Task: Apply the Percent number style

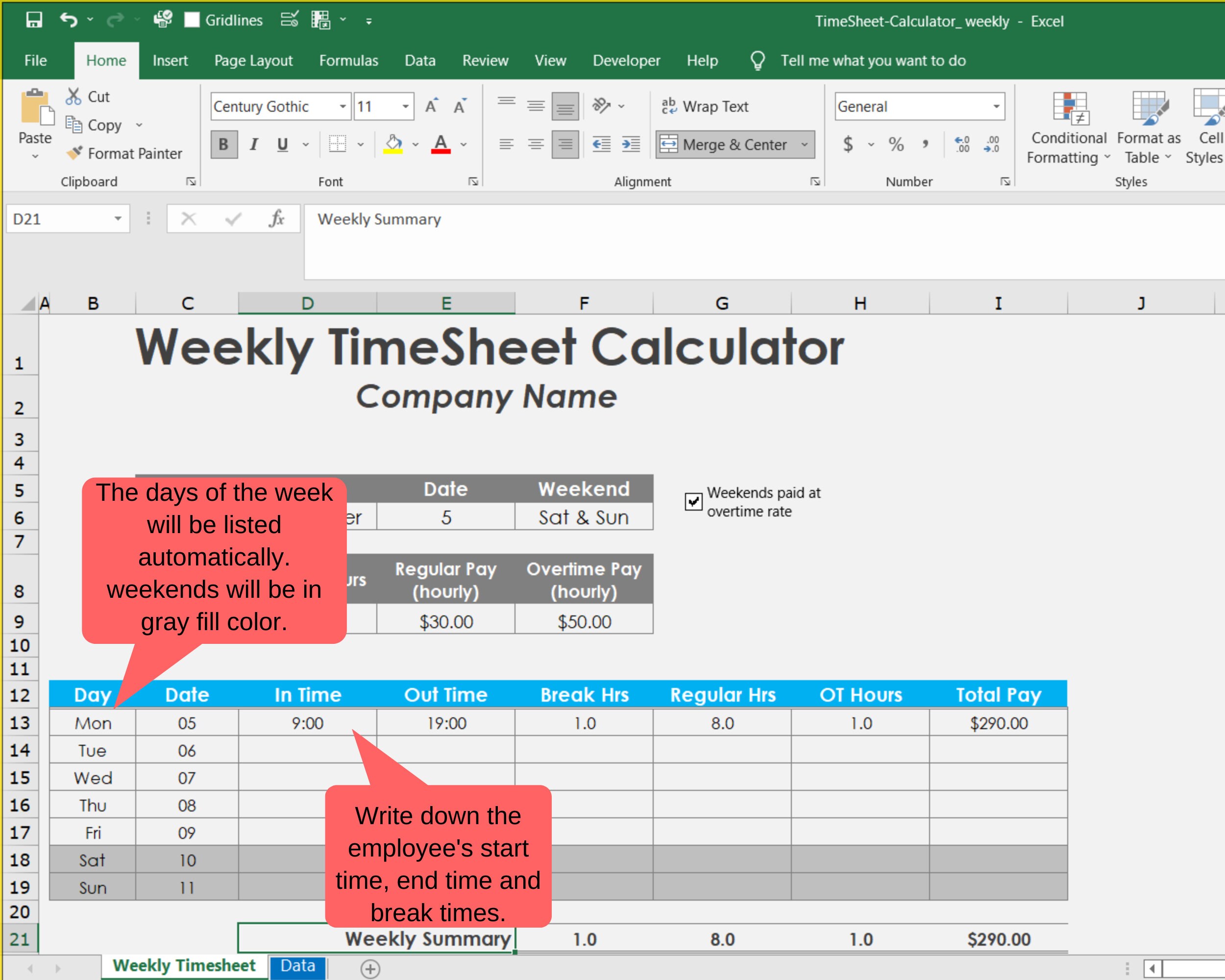Action: tap(898, 144)
